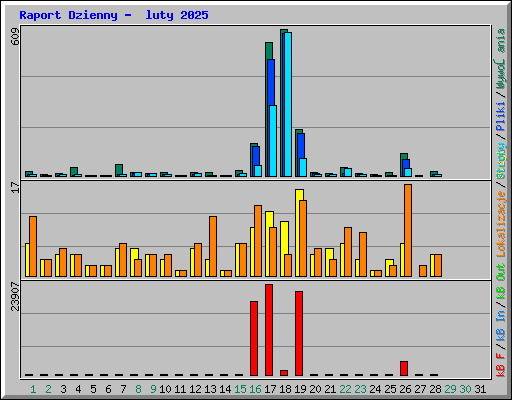Click day label "7" on the x-axis

click(x=123, y=389)
